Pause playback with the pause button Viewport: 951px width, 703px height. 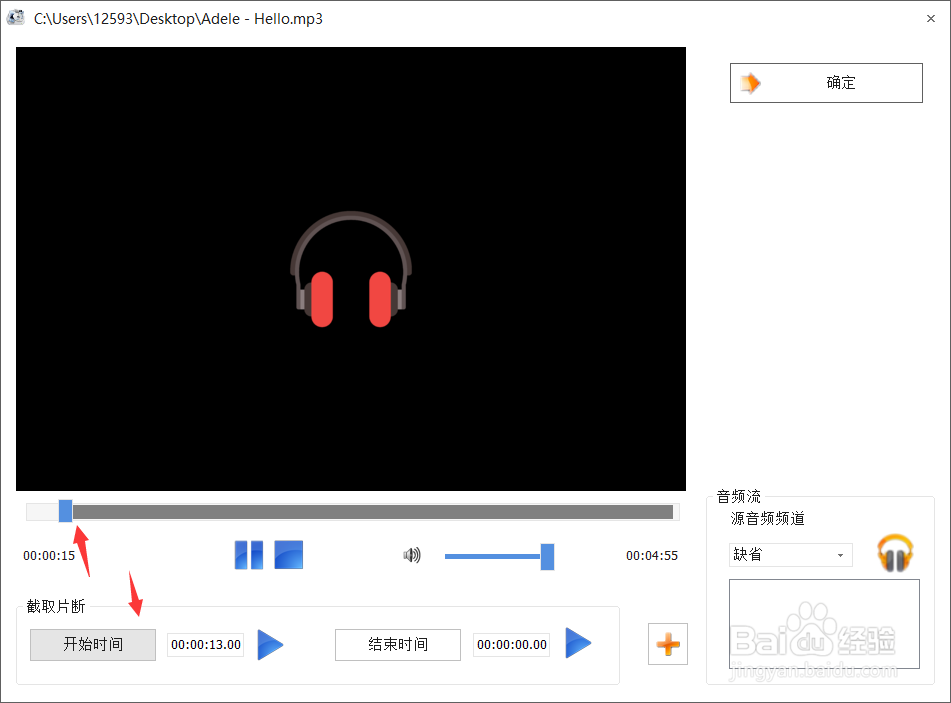249,555
